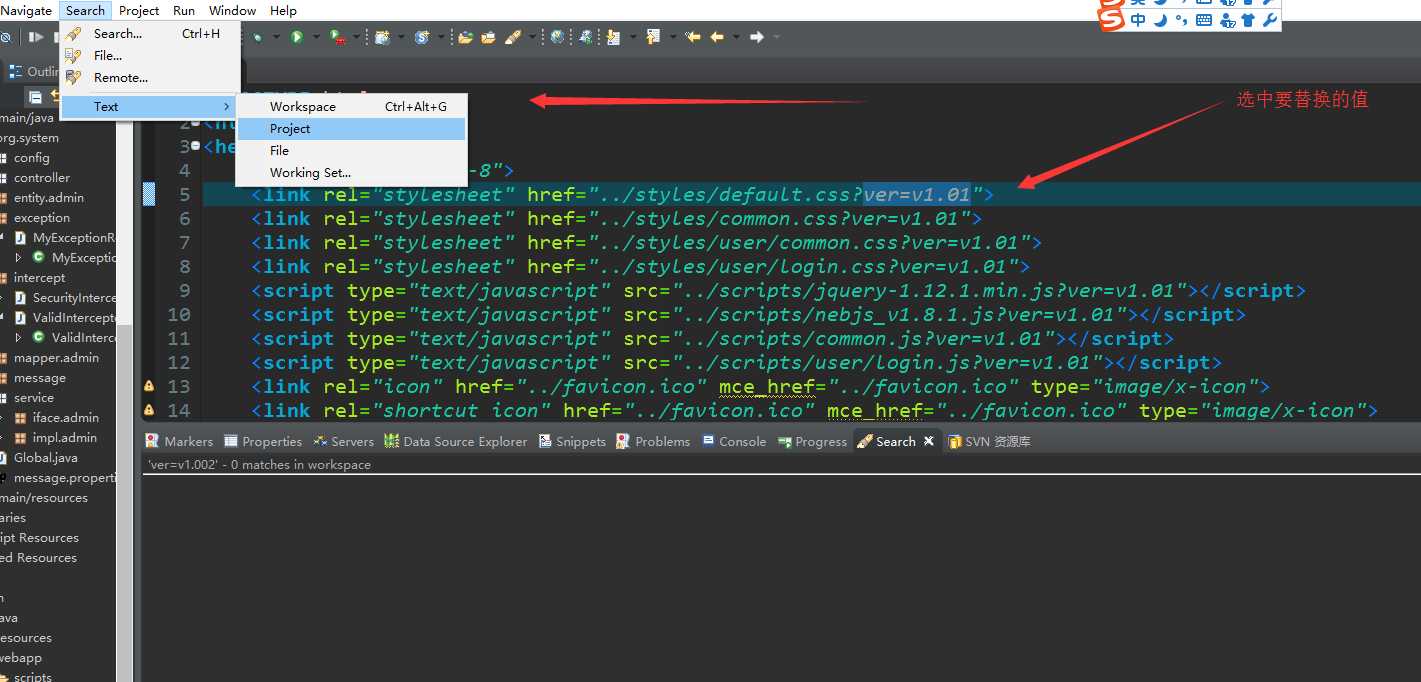The image size is (1421, 682).
Task: Choose Workspace in Text submenu
Action: 352,106
